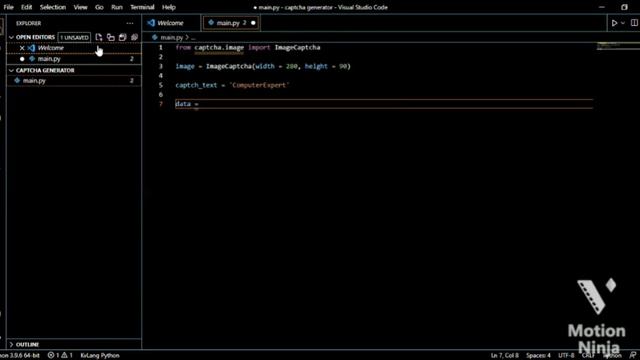
Task: Click the Explorer panel title
Action: (x=29, y=23)
